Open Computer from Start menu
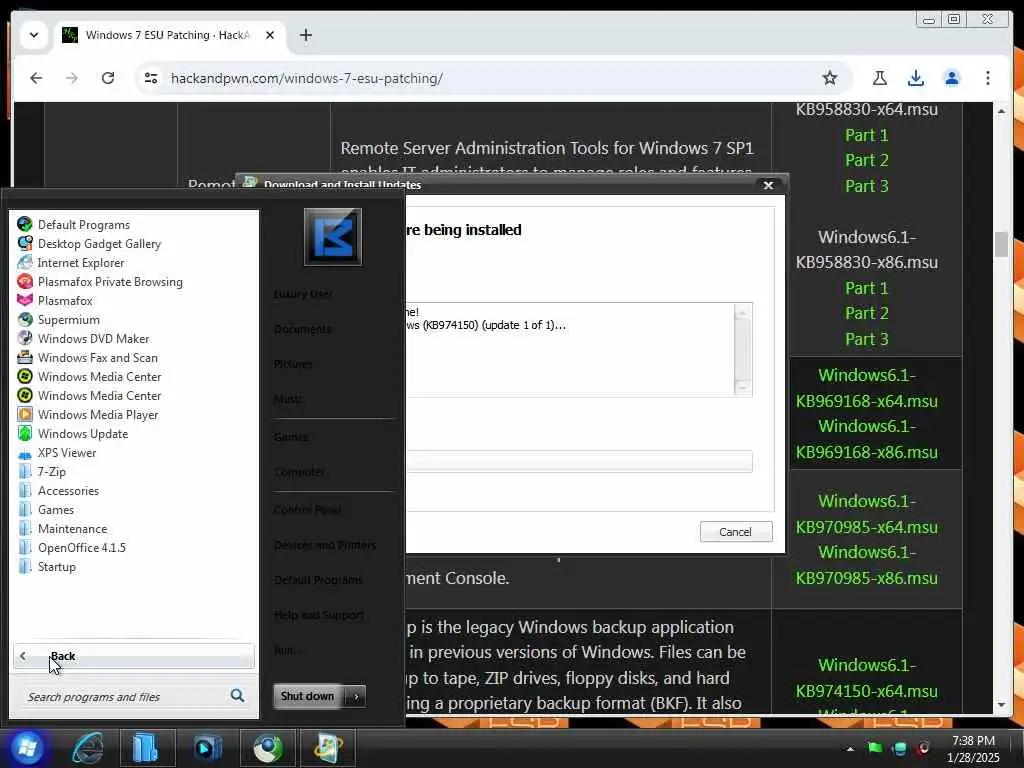Viewport: 1024px width, 768px height. tap(299, 472)
